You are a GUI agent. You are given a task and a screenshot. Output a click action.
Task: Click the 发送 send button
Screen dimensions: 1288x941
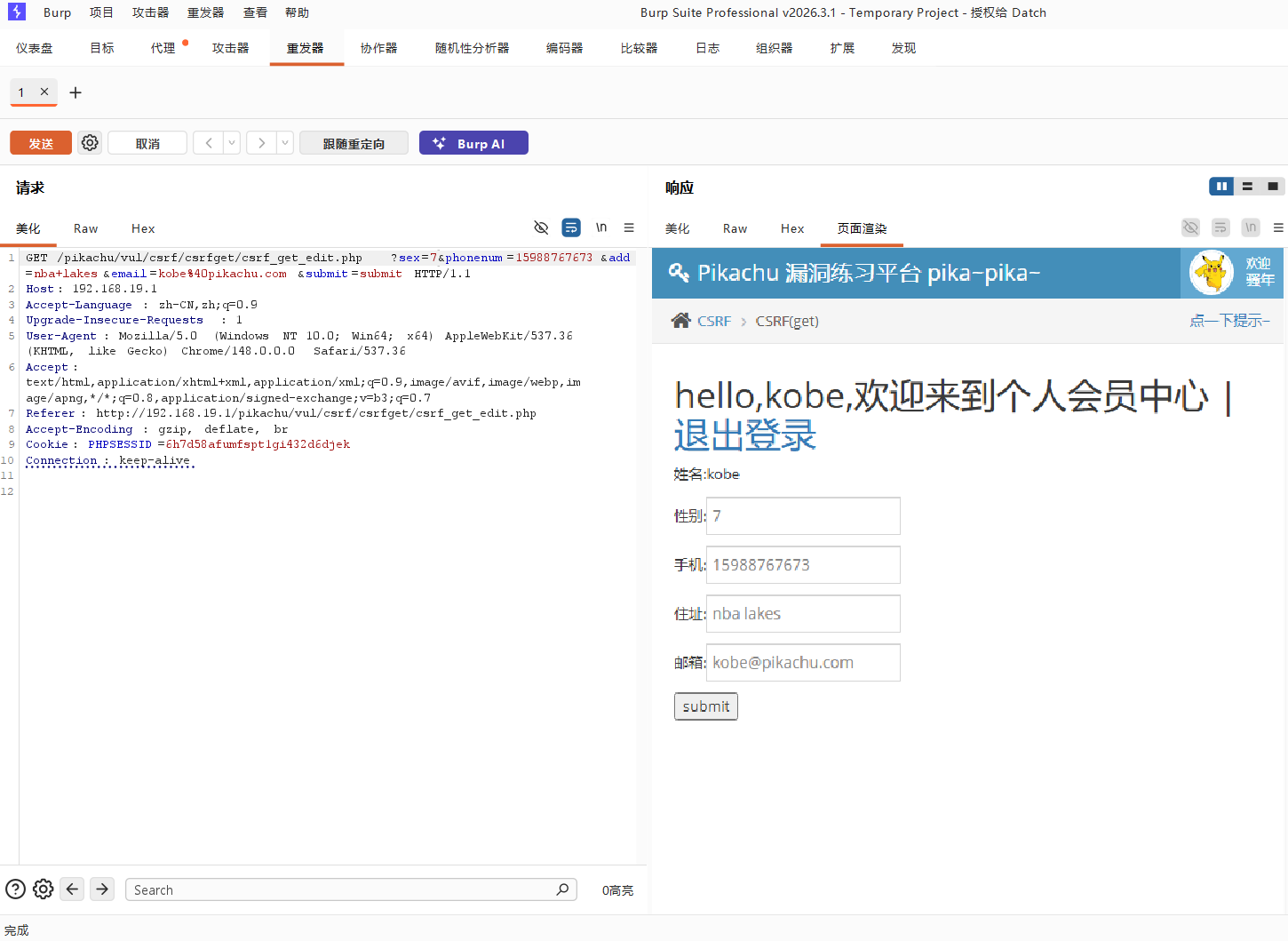pyautogui.click(x=41, y=143)
